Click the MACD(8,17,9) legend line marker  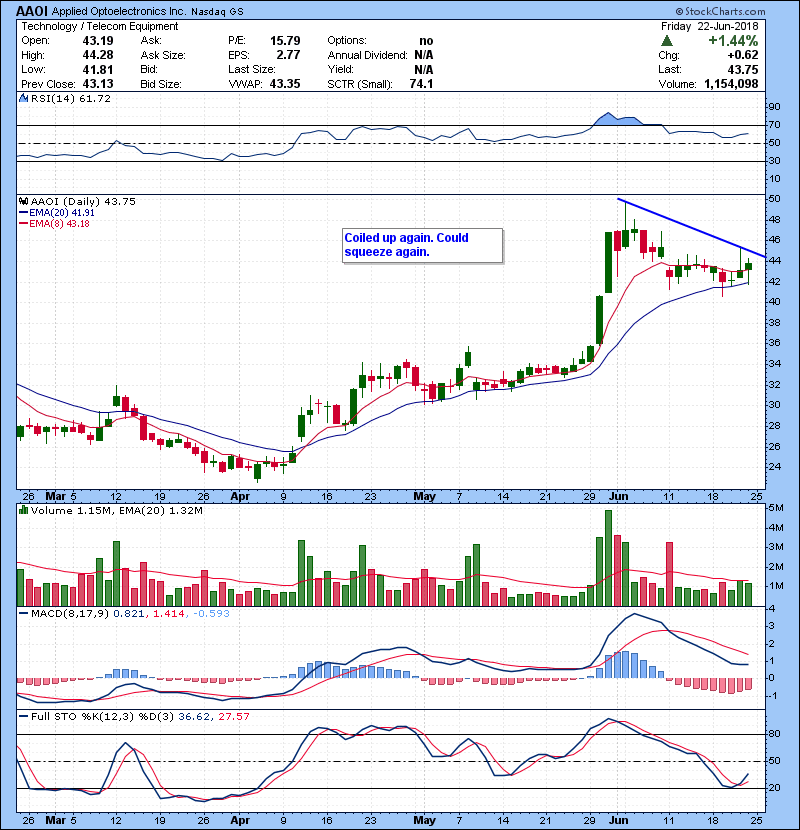(x=23, y=614)
